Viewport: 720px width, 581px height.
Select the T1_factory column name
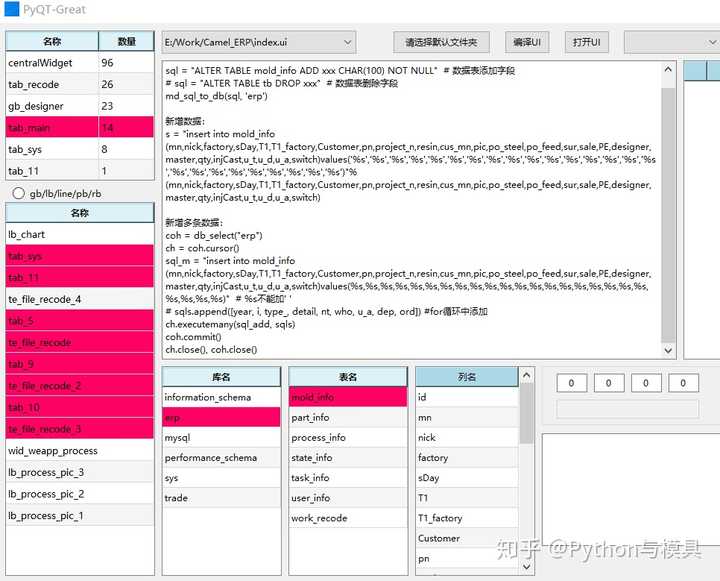point(467,518)
